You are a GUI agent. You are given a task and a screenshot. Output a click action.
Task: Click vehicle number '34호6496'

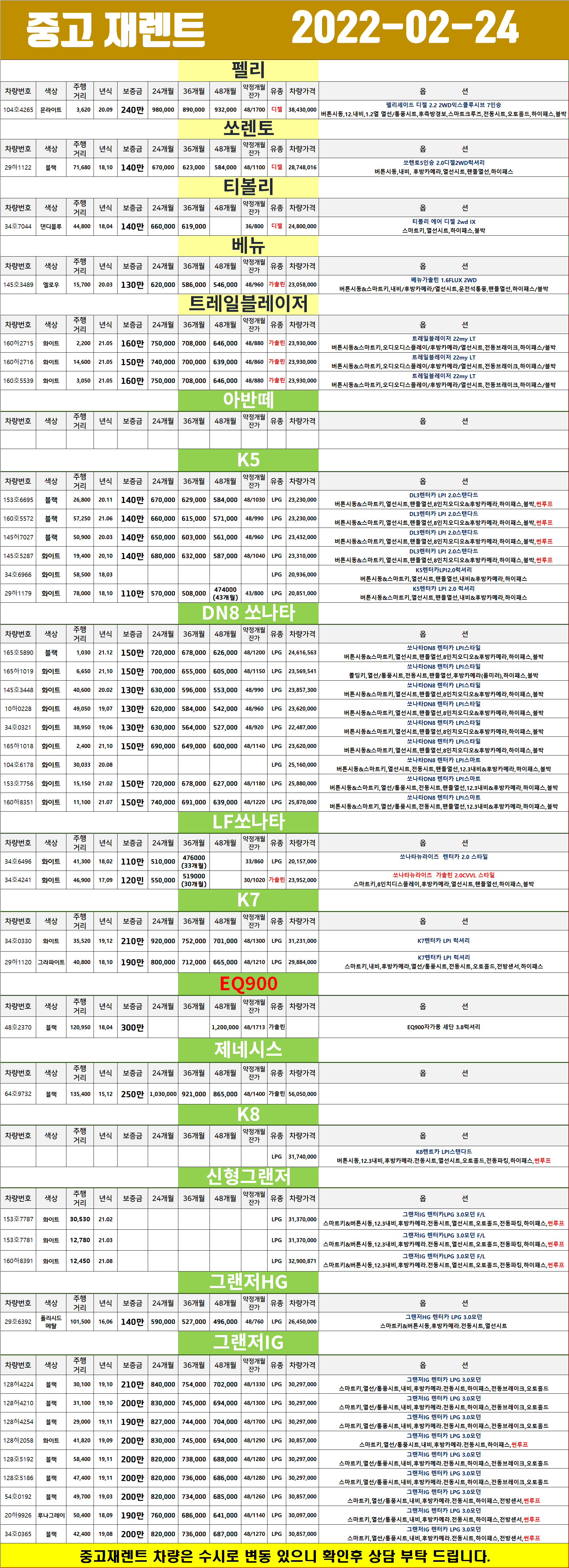(18, 861)
